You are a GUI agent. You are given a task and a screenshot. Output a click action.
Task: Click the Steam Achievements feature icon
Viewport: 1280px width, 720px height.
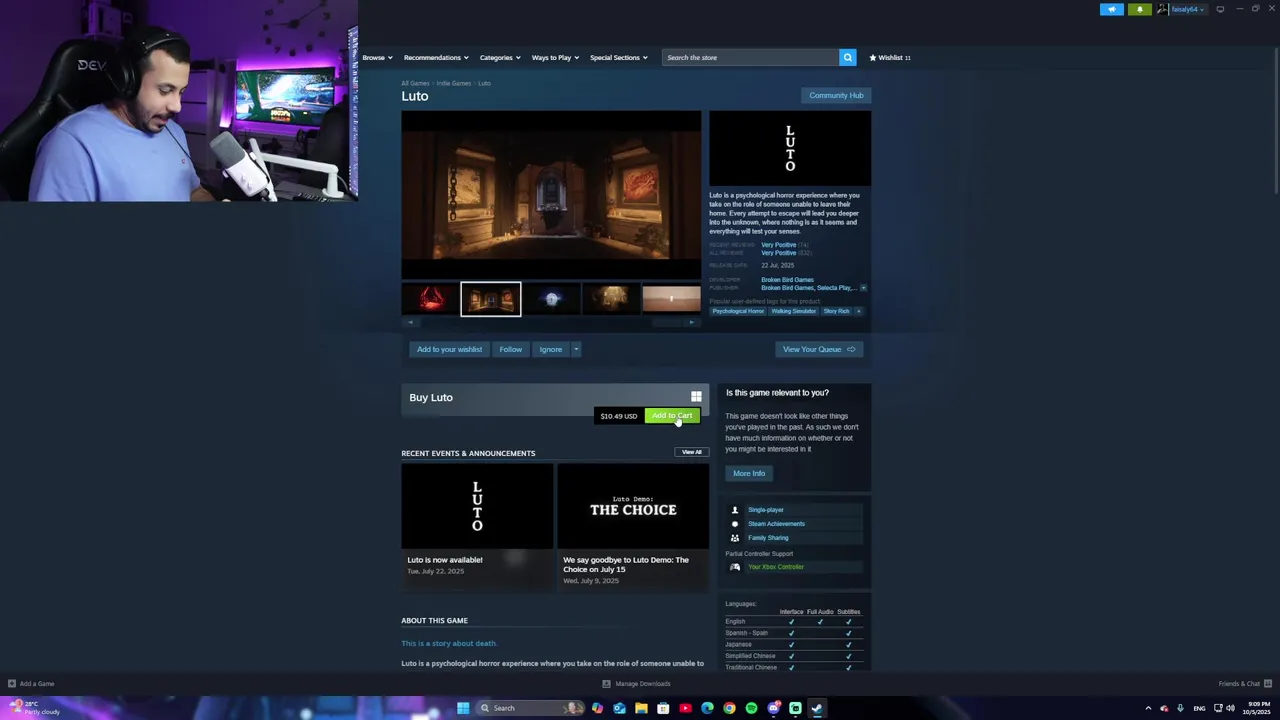[735, 524]
